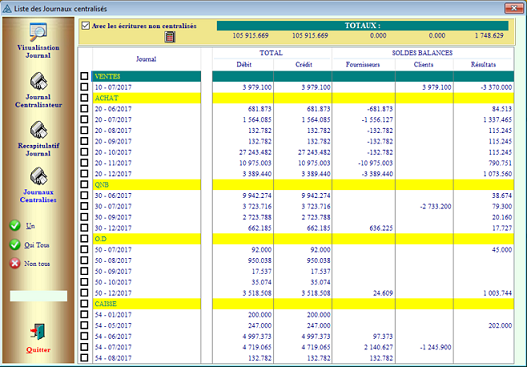Check the CAISSE journal header checkbox
Screen dimensions: 527x367
pos(84,303)
